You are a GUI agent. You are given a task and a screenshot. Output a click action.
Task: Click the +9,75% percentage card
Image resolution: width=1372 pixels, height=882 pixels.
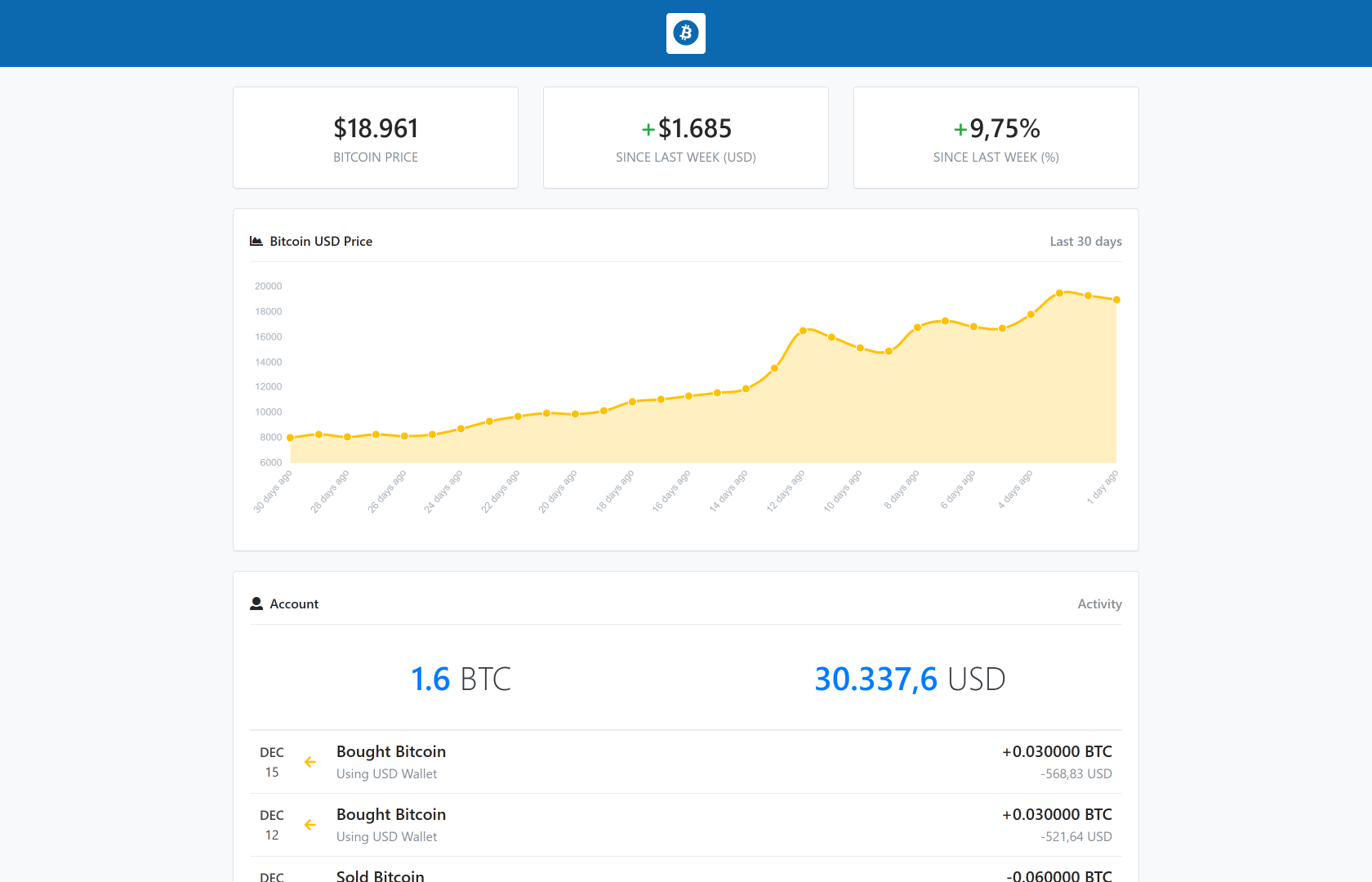pyautogui.click(x=996, y=137)
